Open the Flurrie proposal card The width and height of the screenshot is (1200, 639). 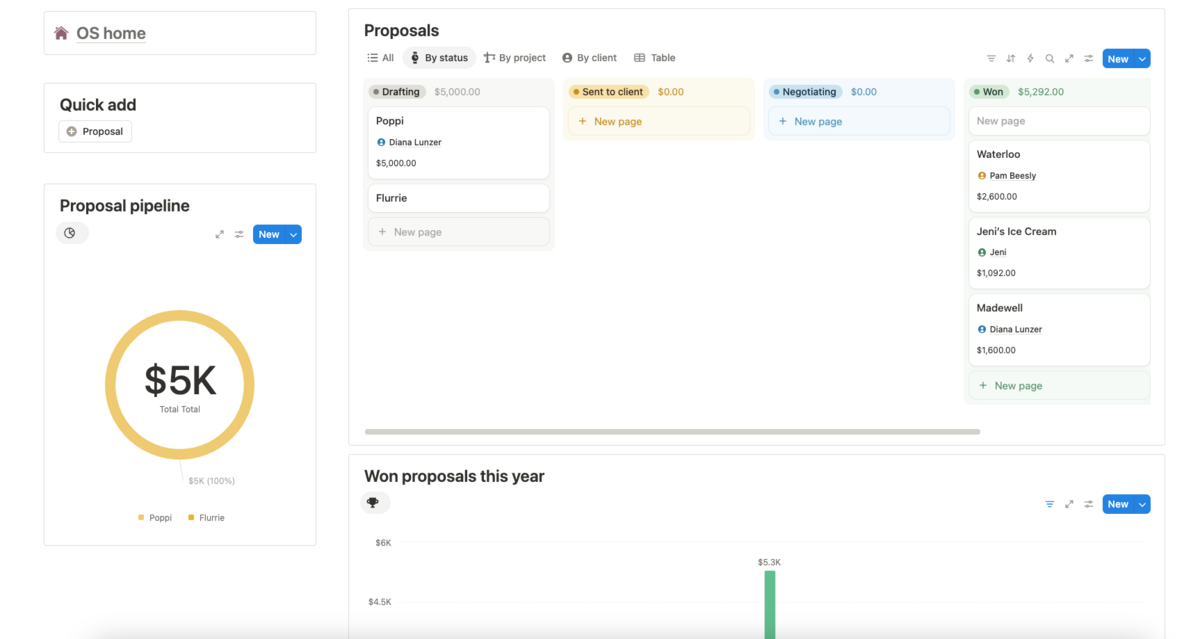pyautogui.click(x=459, y=198)
